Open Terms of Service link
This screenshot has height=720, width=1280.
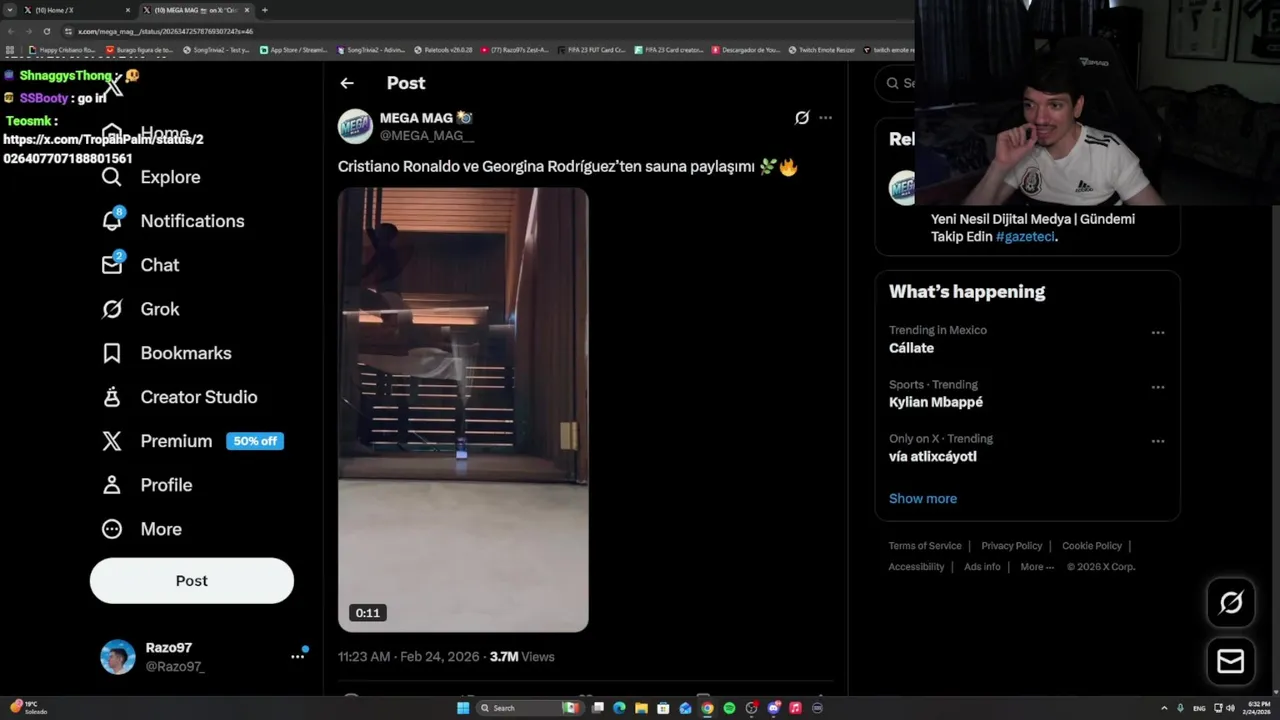925,546
